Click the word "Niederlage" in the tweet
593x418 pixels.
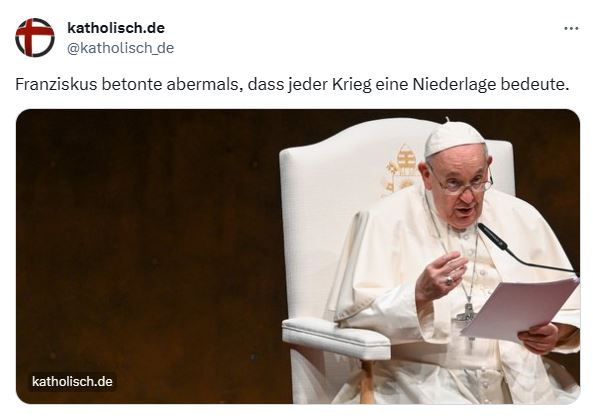[454, 84]
